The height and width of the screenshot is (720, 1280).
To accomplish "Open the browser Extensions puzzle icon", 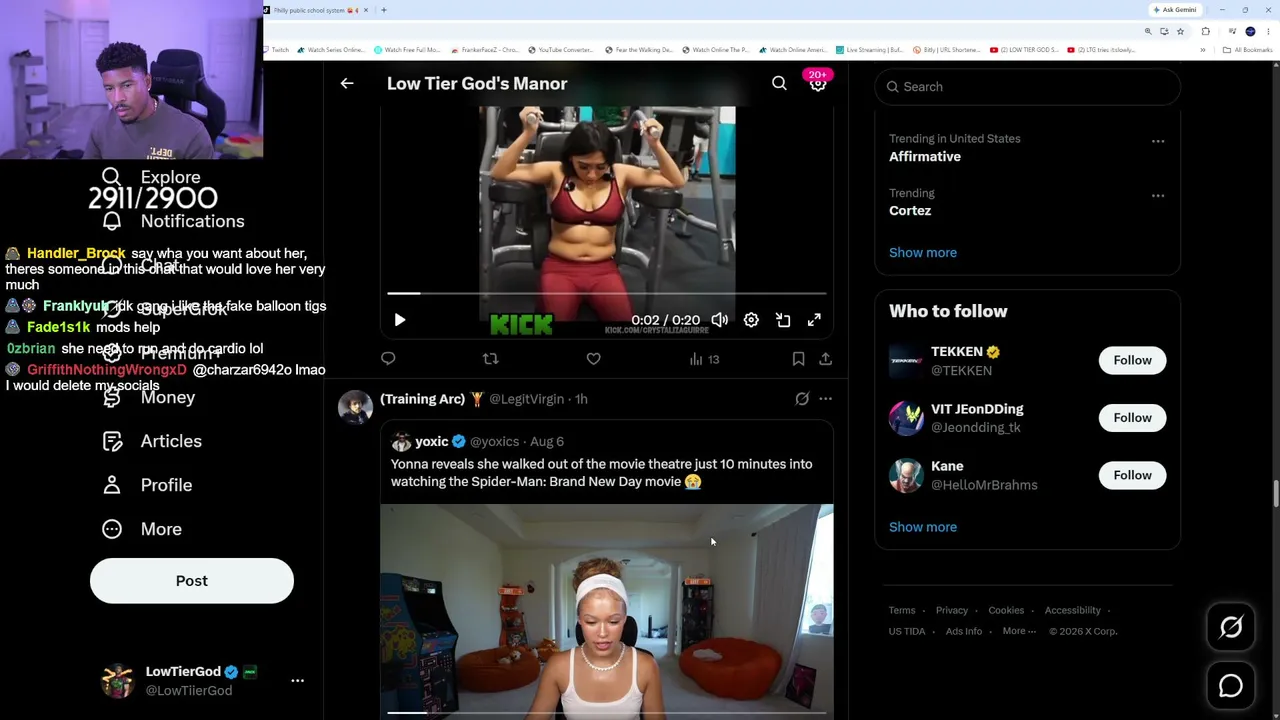I will [x=1205, y=31].
